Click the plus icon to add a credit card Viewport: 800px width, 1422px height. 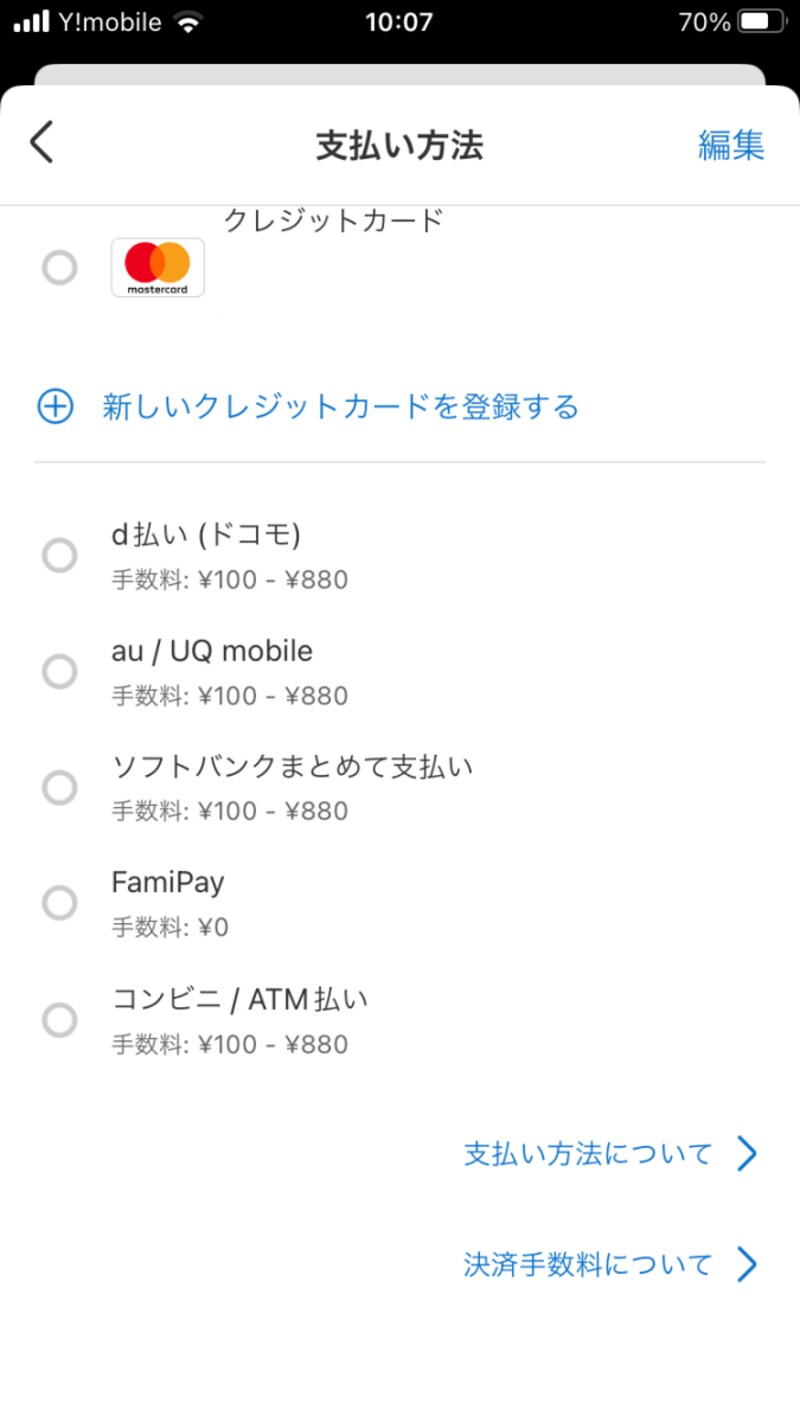point(55,407)
